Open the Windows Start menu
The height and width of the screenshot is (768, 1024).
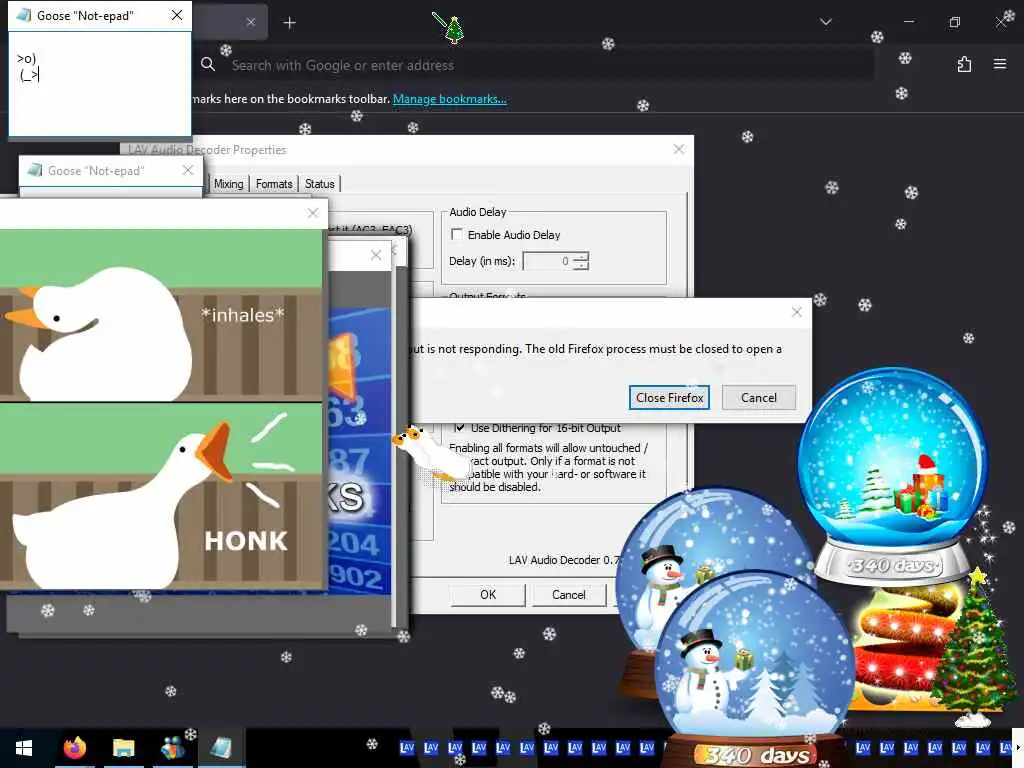pos(24,748)
